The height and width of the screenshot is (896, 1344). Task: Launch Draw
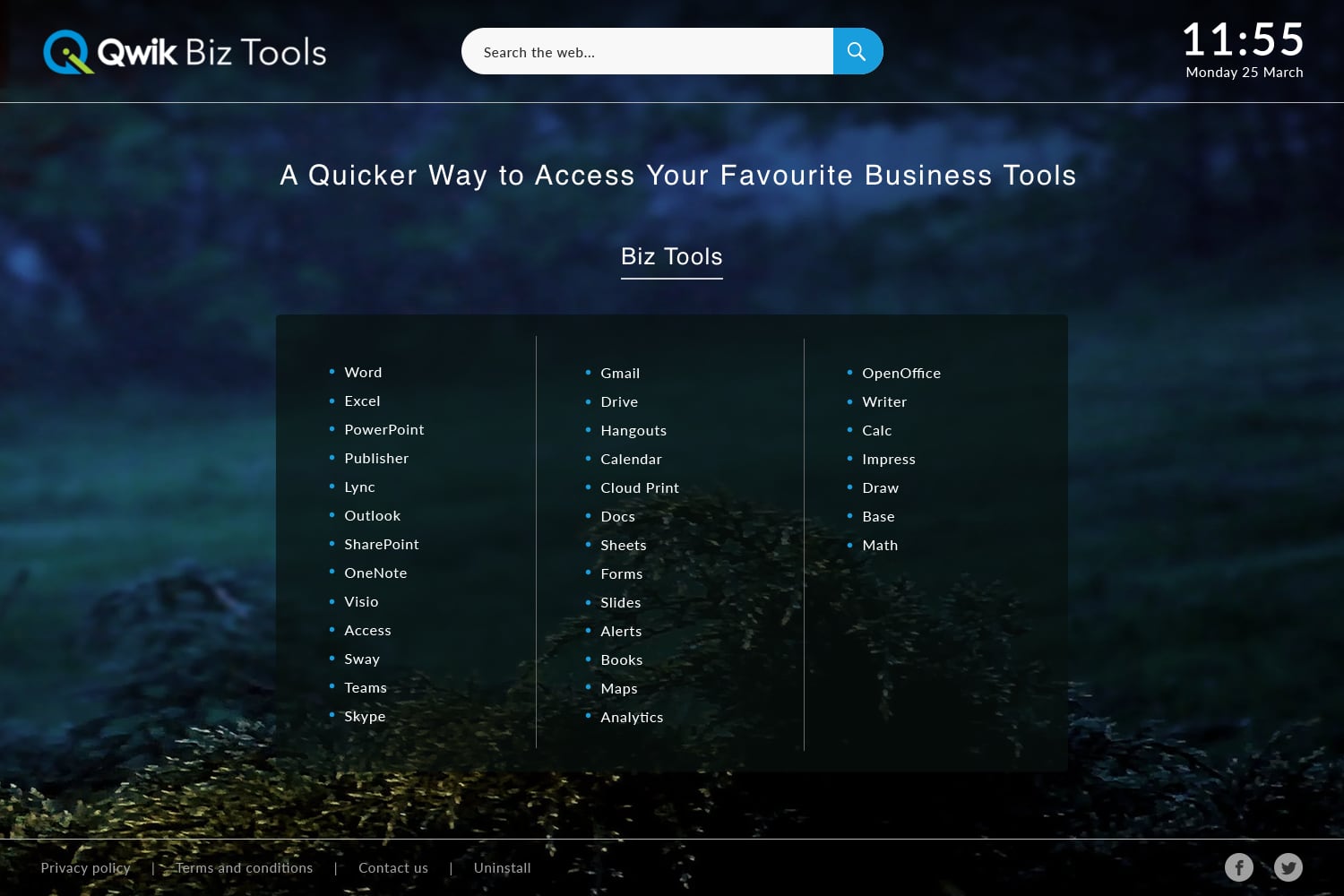coord(881,487)
